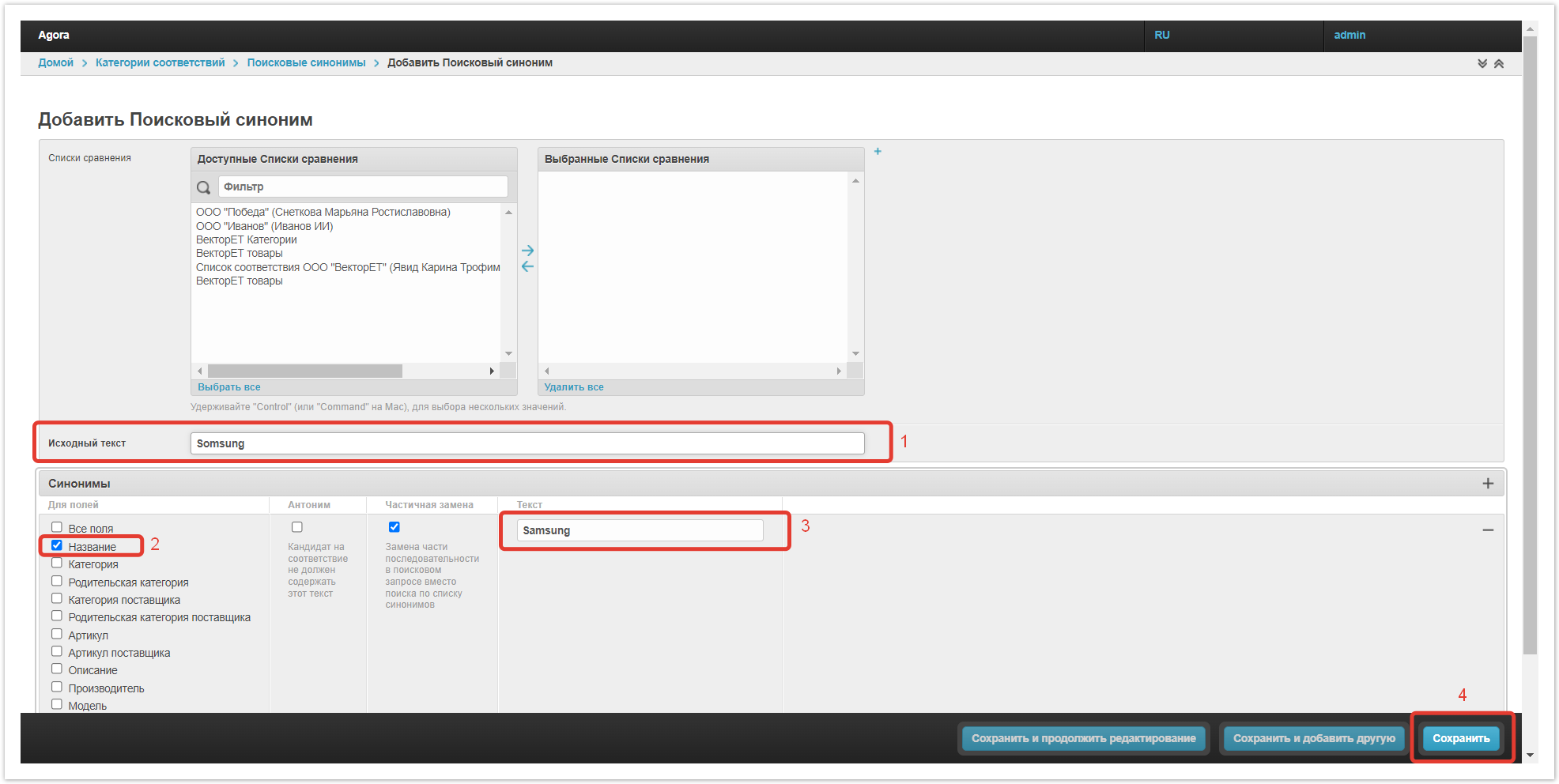Viewport: 1559px width, 784px height.
Task: Click "Сохранить и добавить другую" button
Action: coord(1313,738)
